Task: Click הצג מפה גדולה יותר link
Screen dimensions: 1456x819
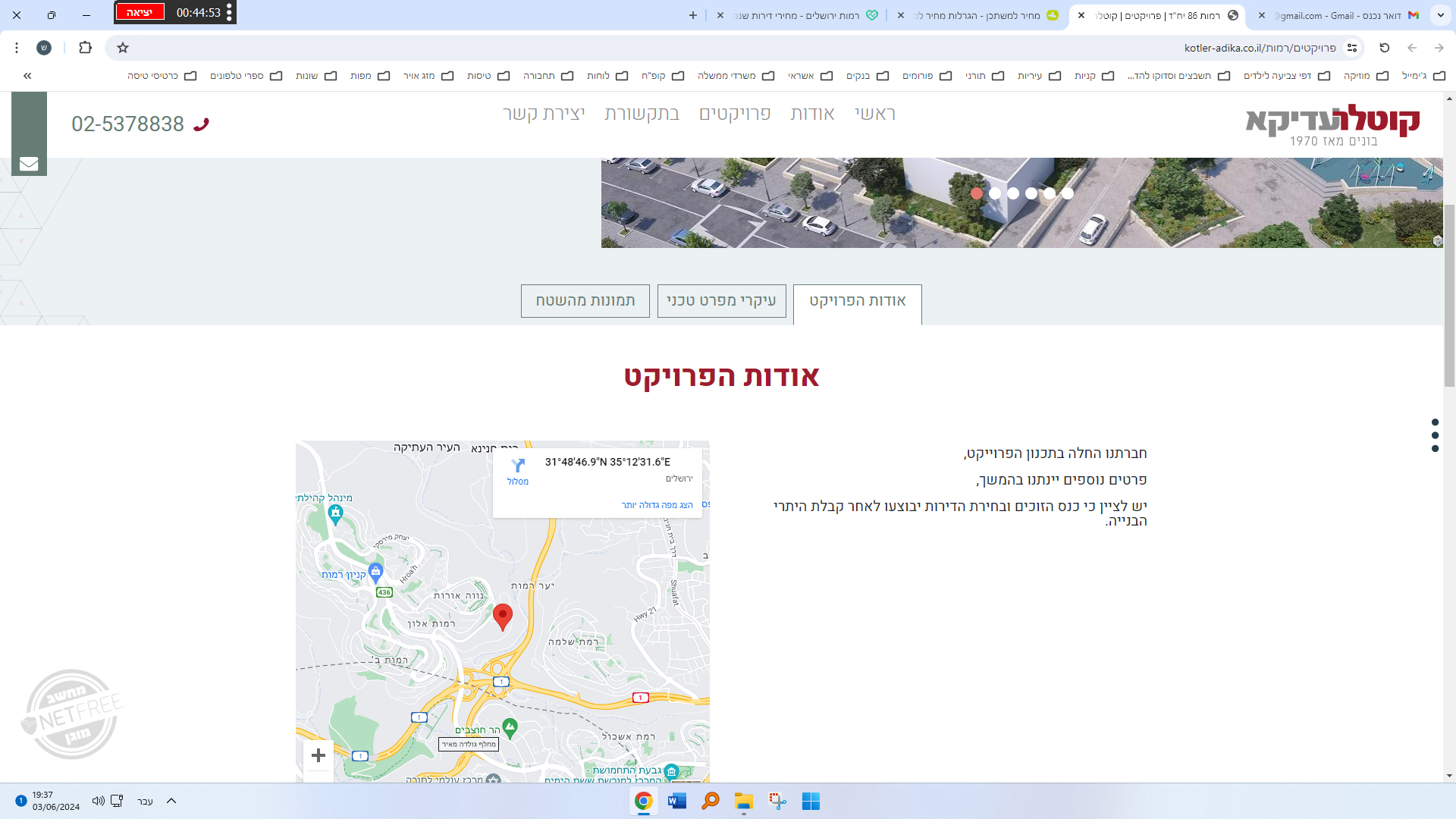Action: tap(657, 505)
